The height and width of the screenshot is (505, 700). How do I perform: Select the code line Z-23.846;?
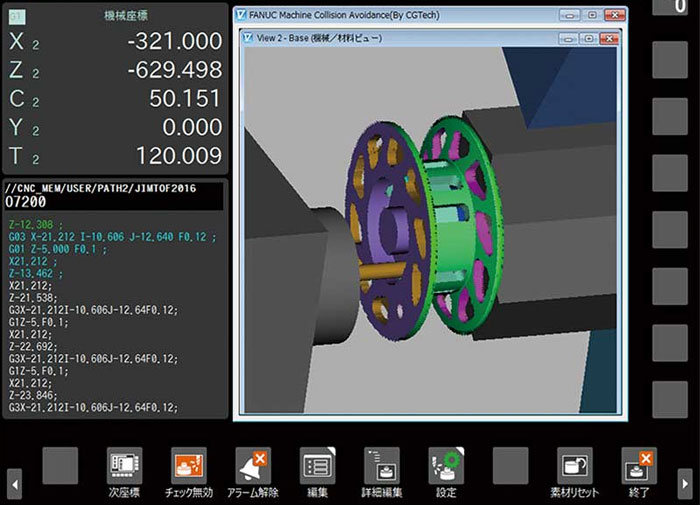coord(33,395)
